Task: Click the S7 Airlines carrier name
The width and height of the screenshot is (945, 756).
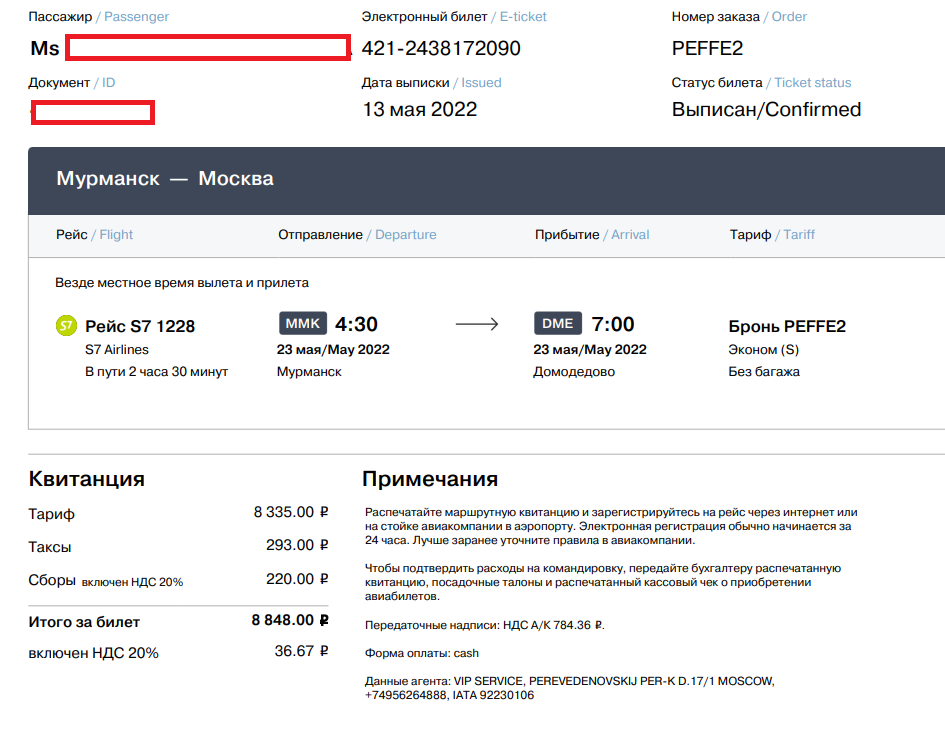Action: coord(117,350)
